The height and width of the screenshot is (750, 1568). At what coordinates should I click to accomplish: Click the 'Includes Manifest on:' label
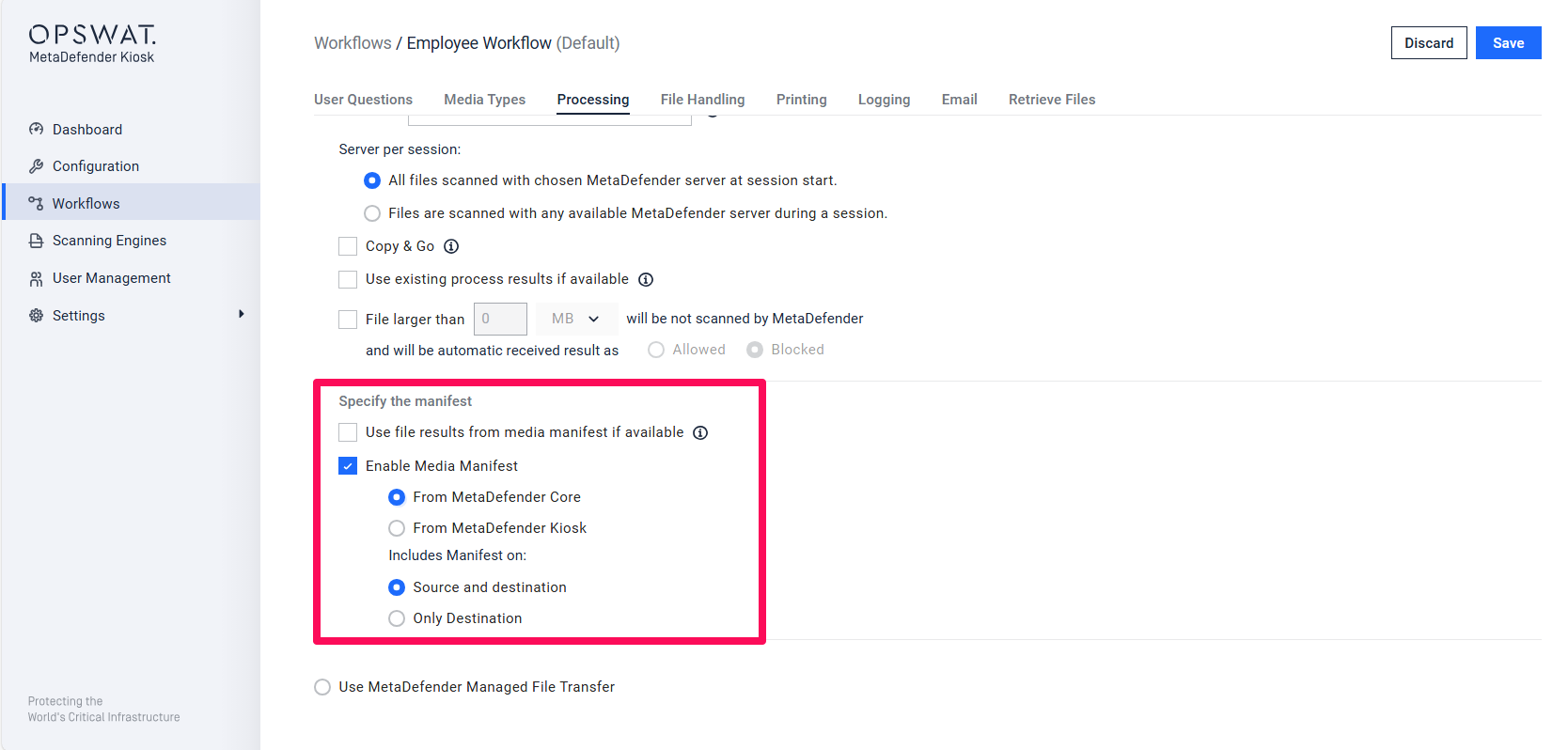(458, 555)
